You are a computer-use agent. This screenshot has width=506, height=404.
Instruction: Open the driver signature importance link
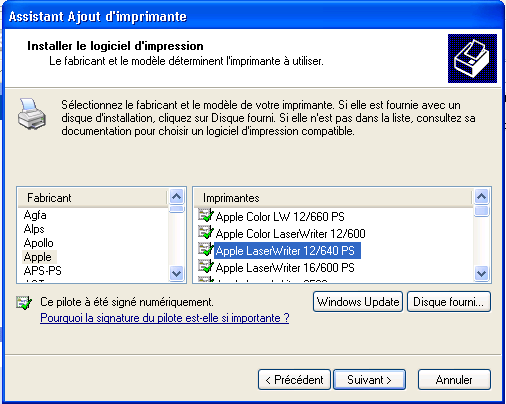[165, 318]
